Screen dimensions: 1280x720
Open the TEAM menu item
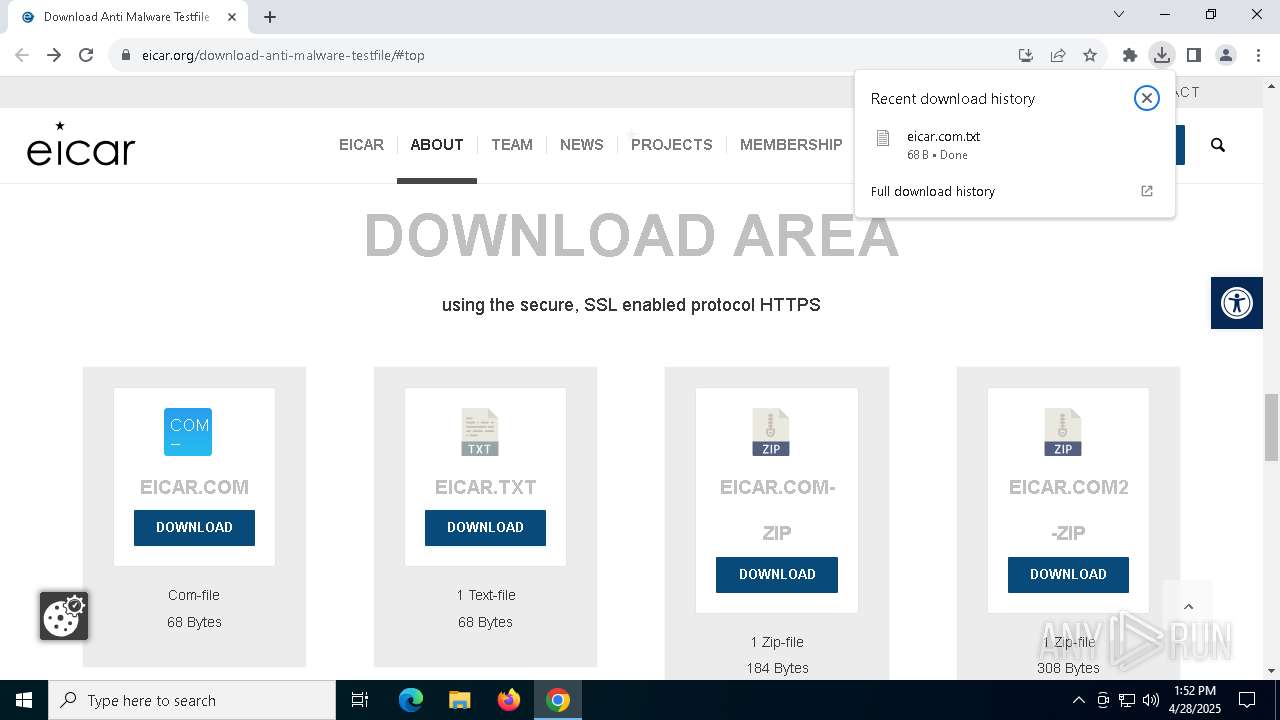[x=512, y=145]
